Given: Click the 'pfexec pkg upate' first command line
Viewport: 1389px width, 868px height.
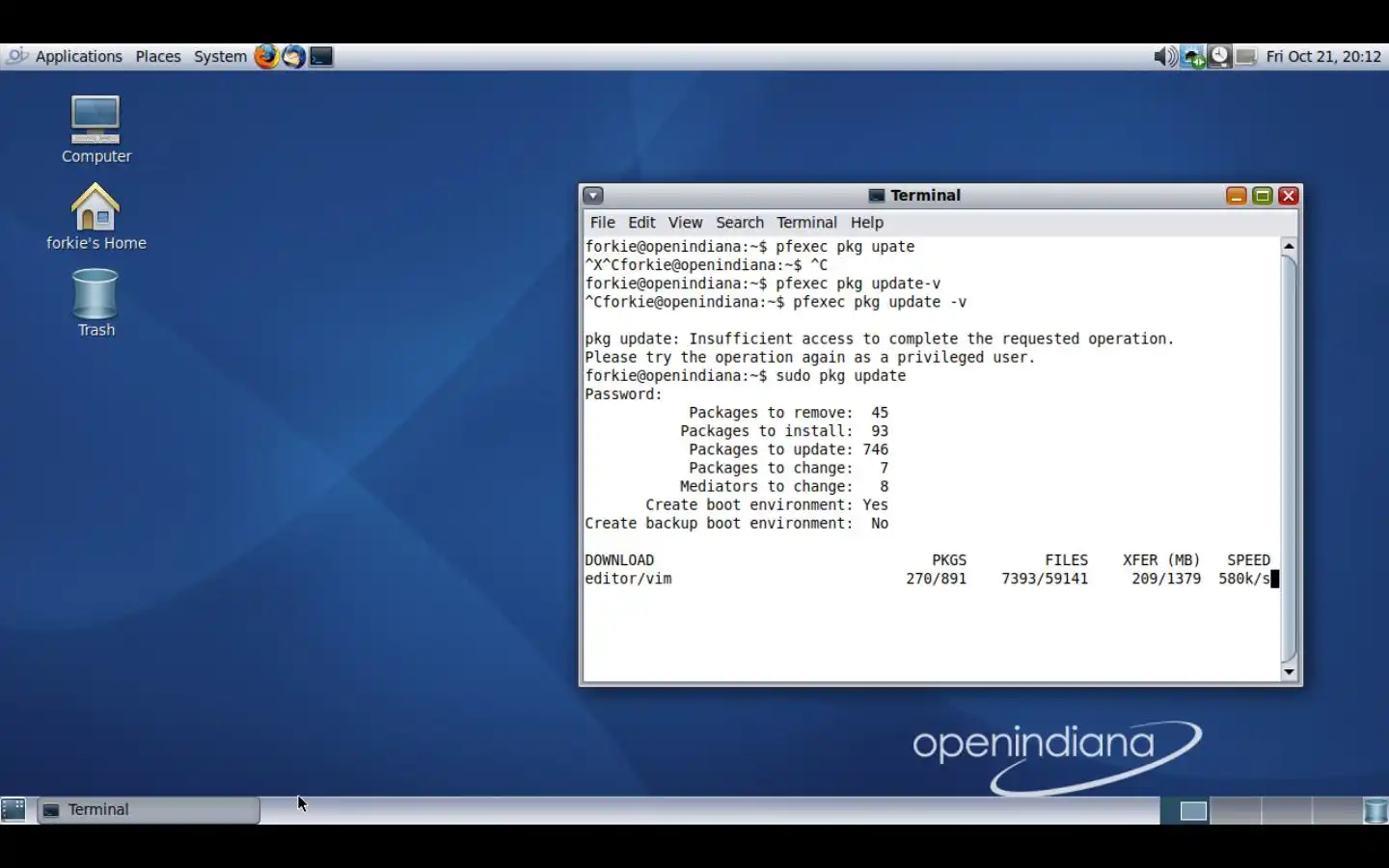Looking at the screenshot, I should (749, 247).
